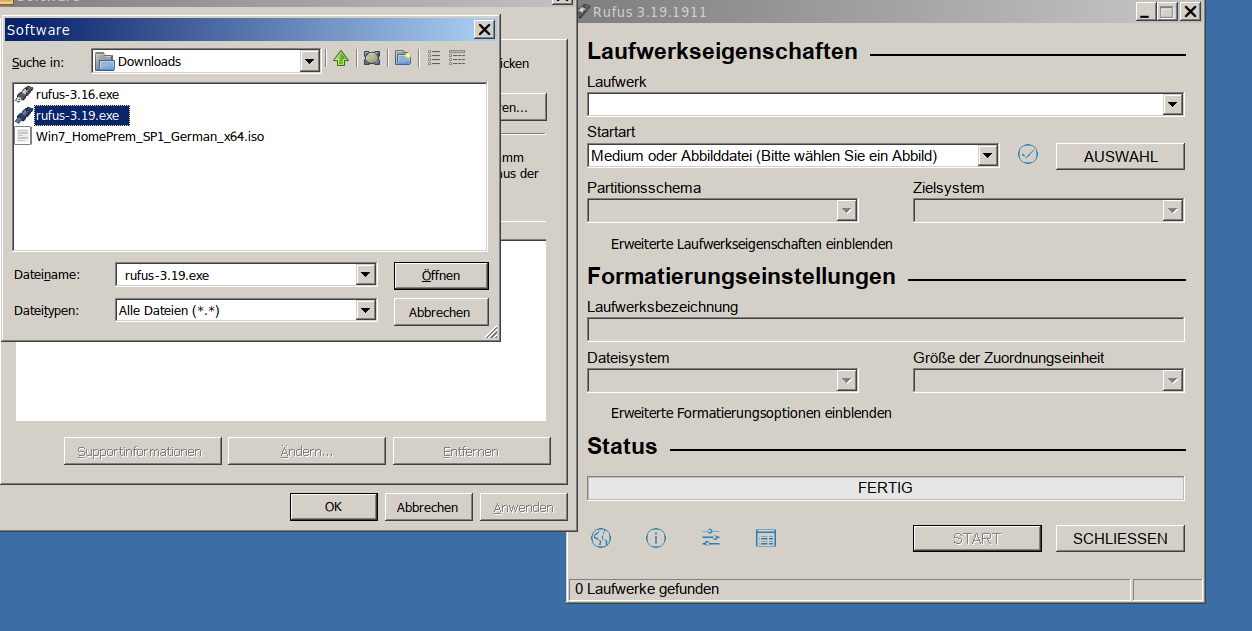
Task: Click status text 0 Laufwerke gefunden
Action: [x=647, y=589]
